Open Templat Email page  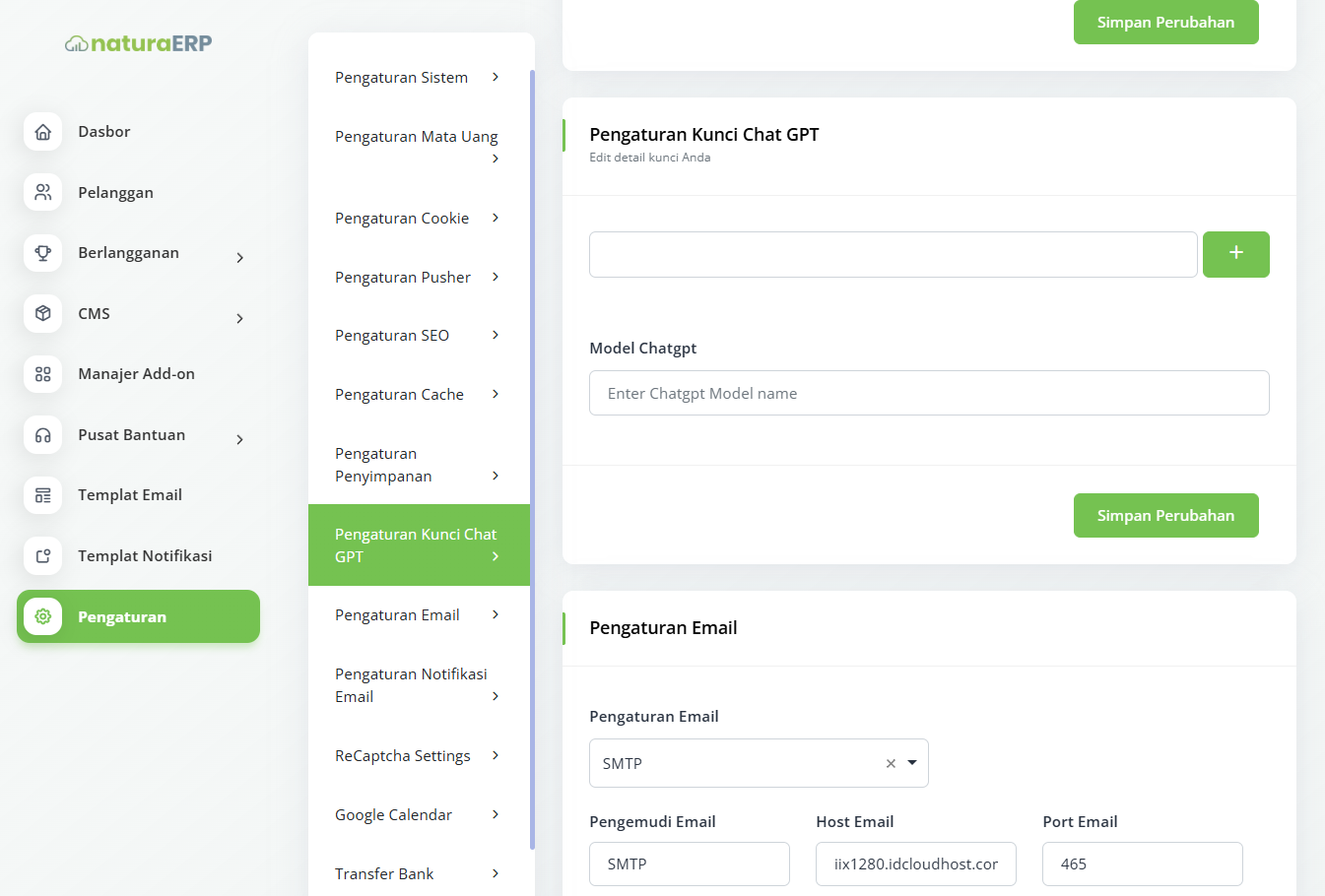coord(138,495)
